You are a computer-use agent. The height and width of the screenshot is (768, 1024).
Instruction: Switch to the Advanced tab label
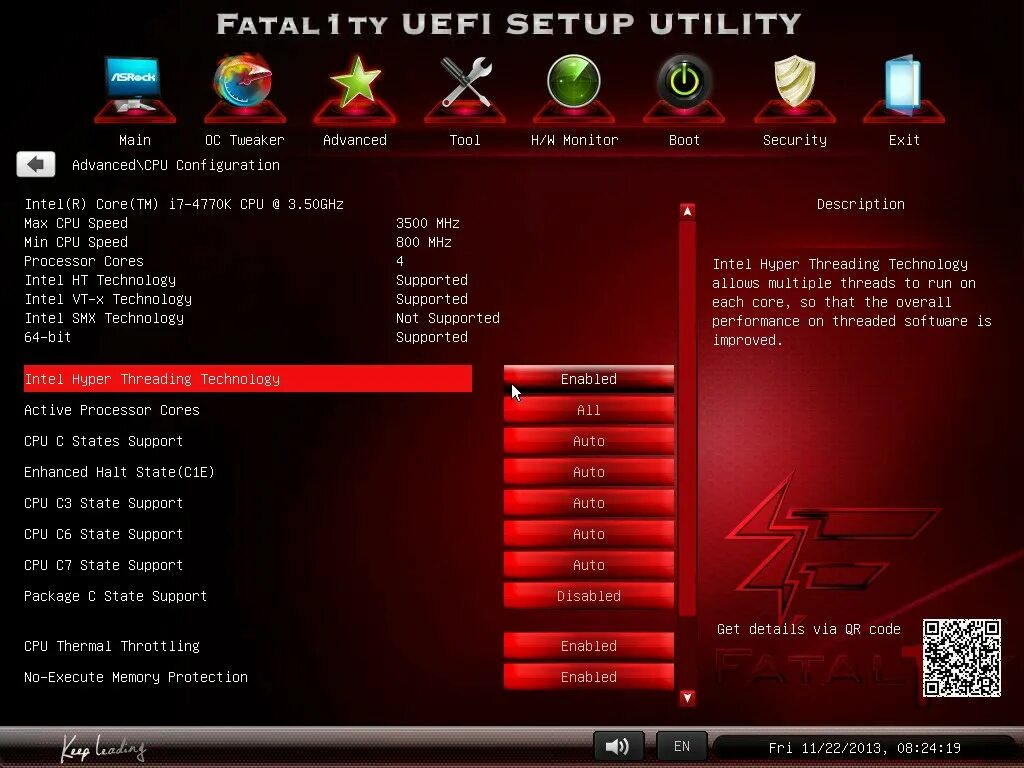[x=355, y=140]
